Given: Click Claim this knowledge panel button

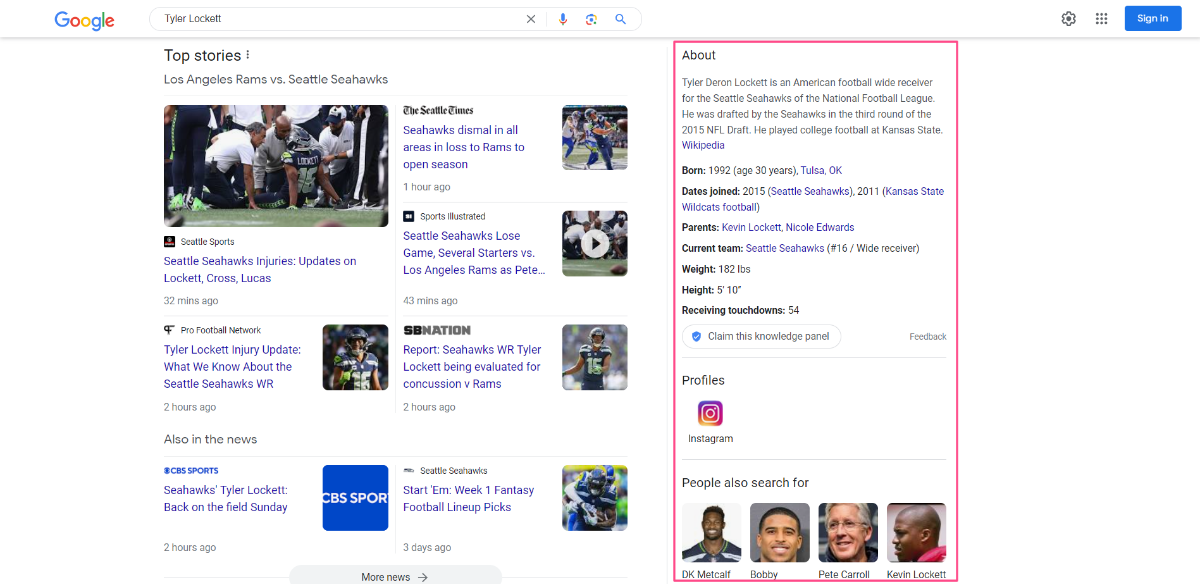Looking at the screenshot, I should [762, 336].
